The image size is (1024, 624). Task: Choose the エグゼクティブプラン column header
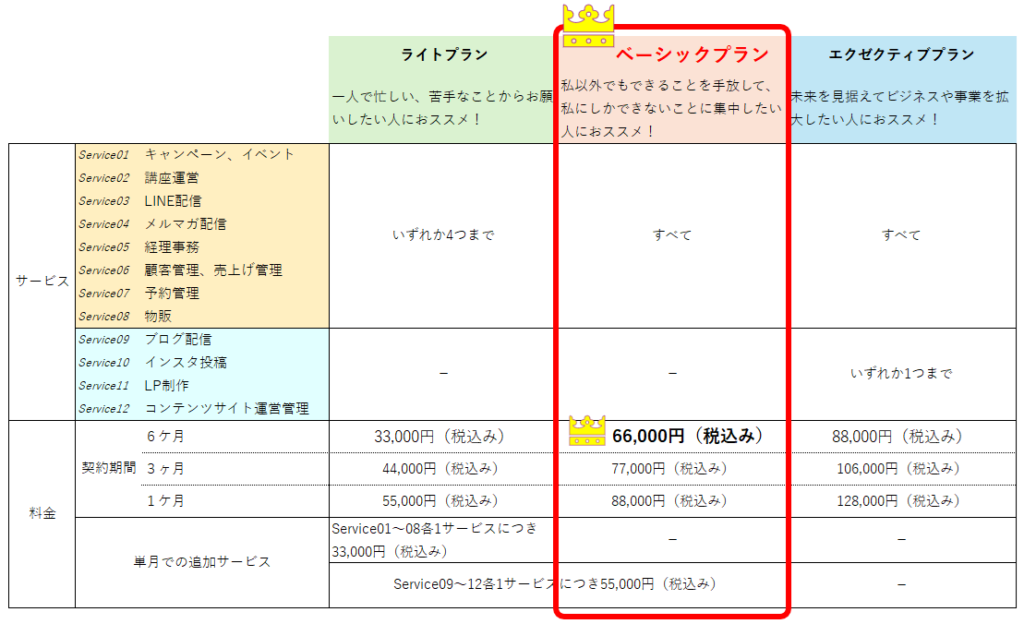point(901,54)
